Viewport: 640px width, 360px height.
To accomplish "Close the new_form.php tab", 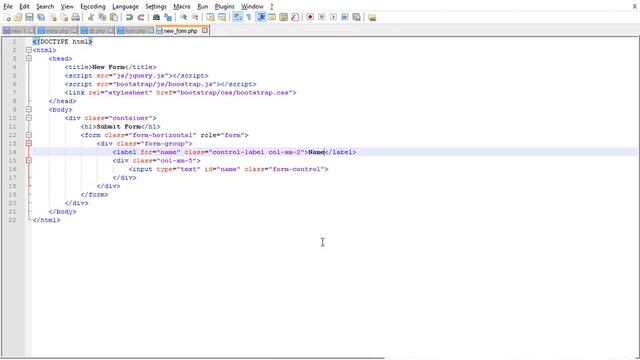I will (x=204, y=30).
